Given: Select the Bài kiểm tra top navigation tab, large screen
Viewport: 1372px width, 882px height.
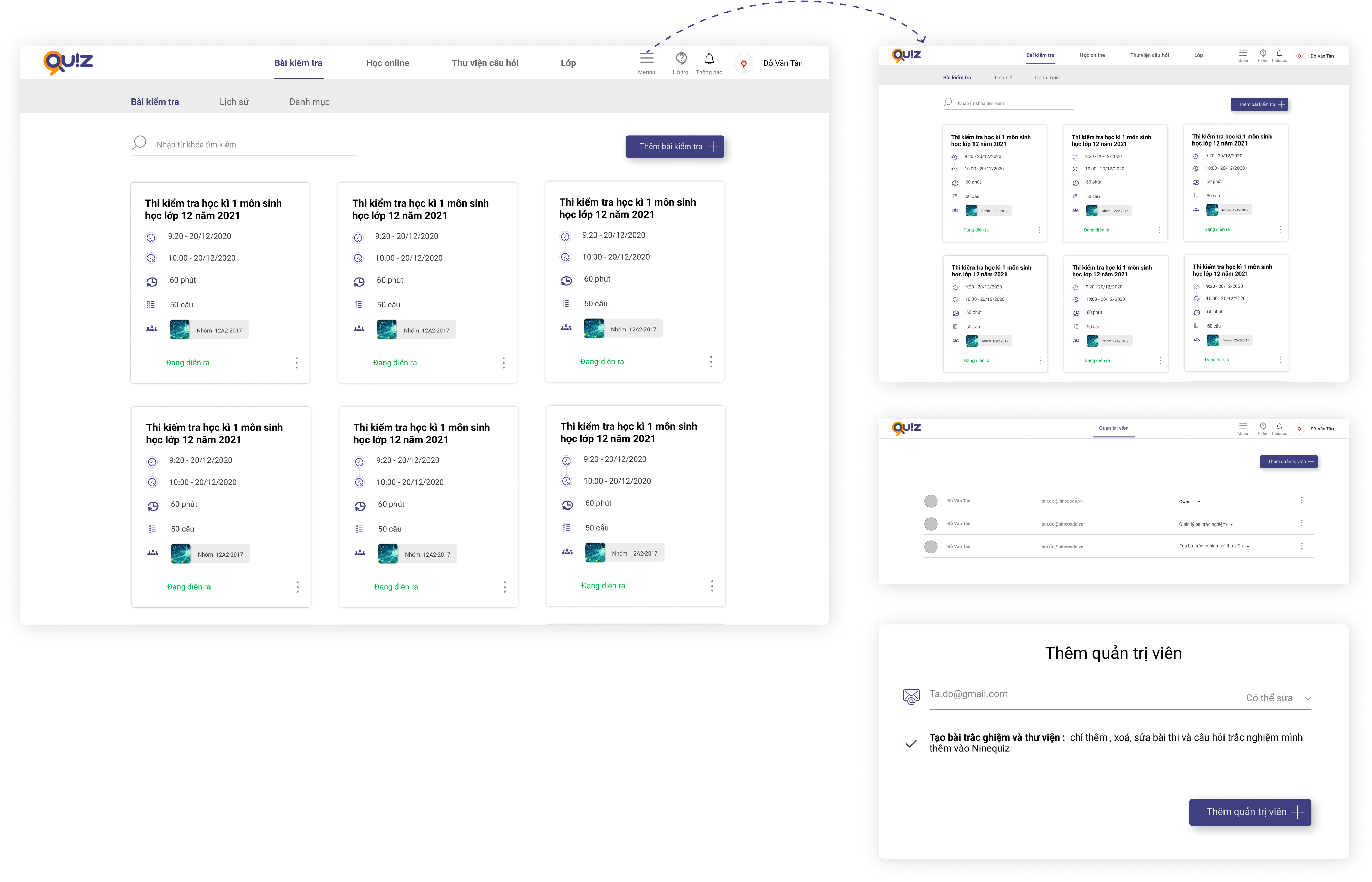Looking at the screenshot, I should point(298,63).
